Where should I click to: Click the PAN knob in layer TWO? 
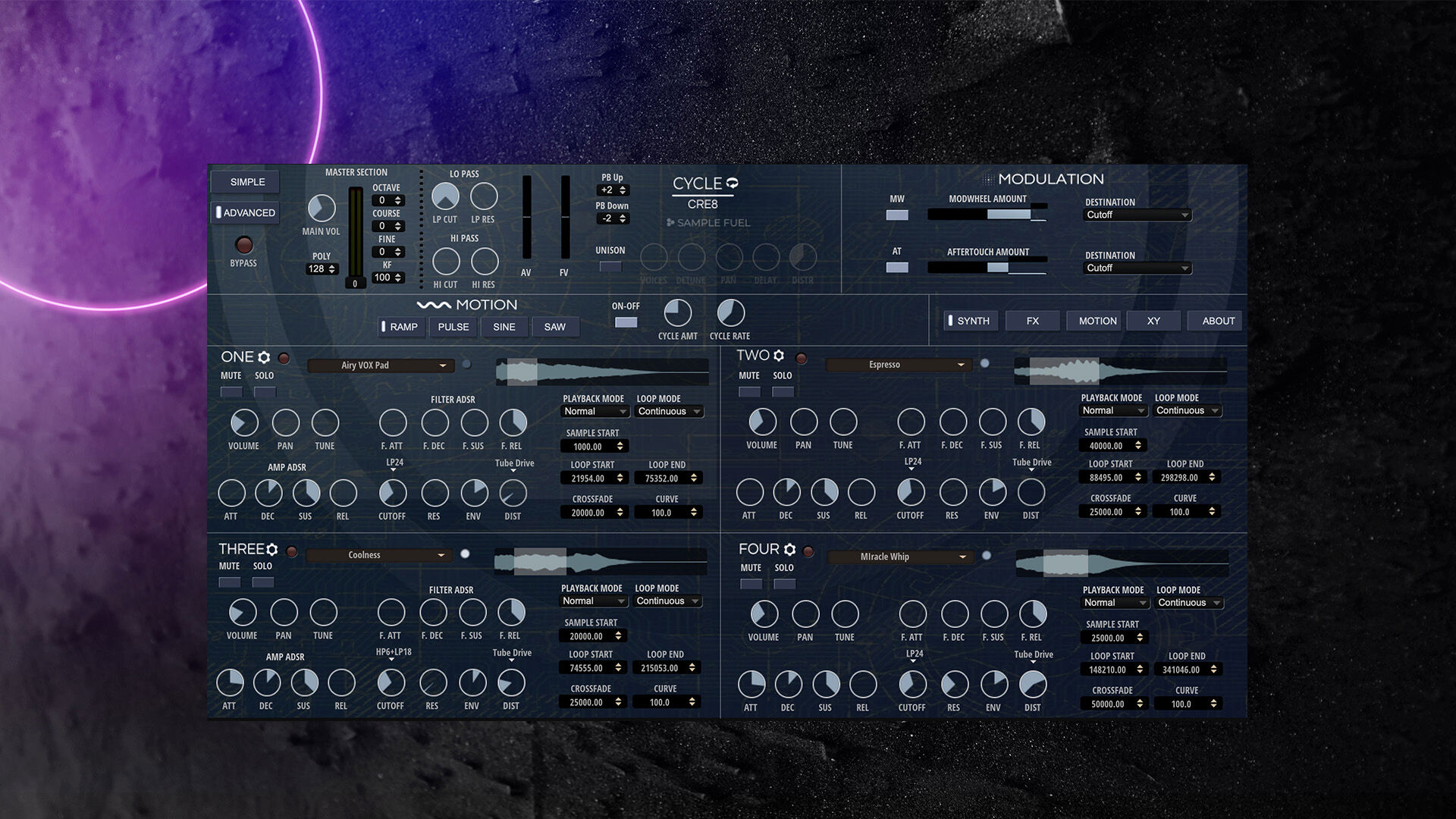pyautogui.click(x=804, y=422)
